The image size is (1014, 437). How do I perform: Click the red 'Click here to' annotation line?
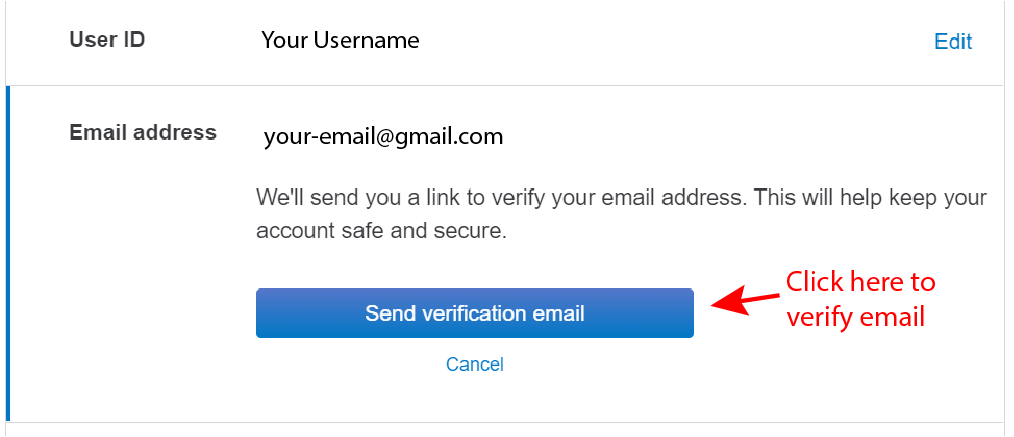click(x=860, y=281)
